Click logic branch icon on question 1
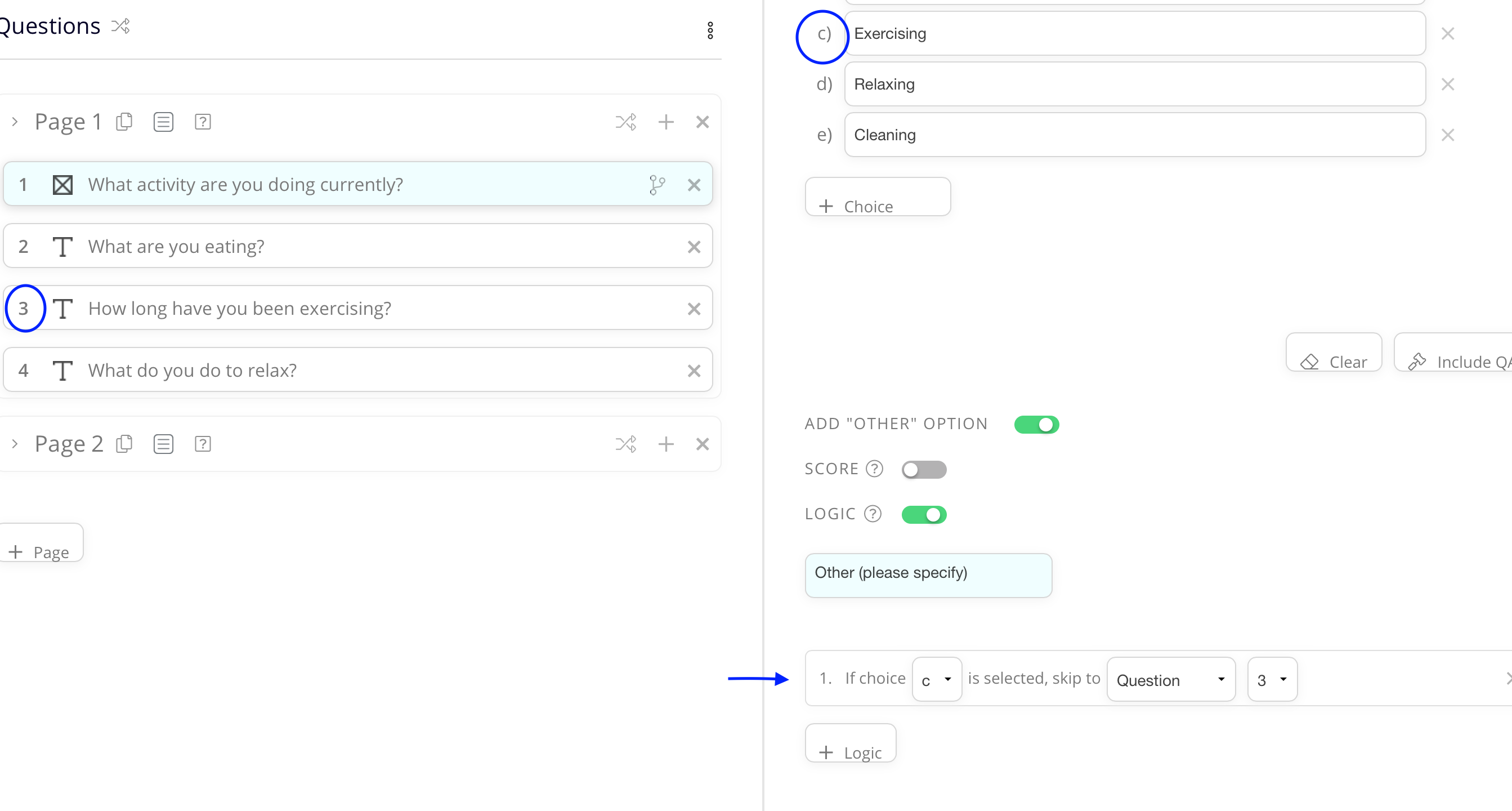Screen dimensions: 1512x811 657,185
